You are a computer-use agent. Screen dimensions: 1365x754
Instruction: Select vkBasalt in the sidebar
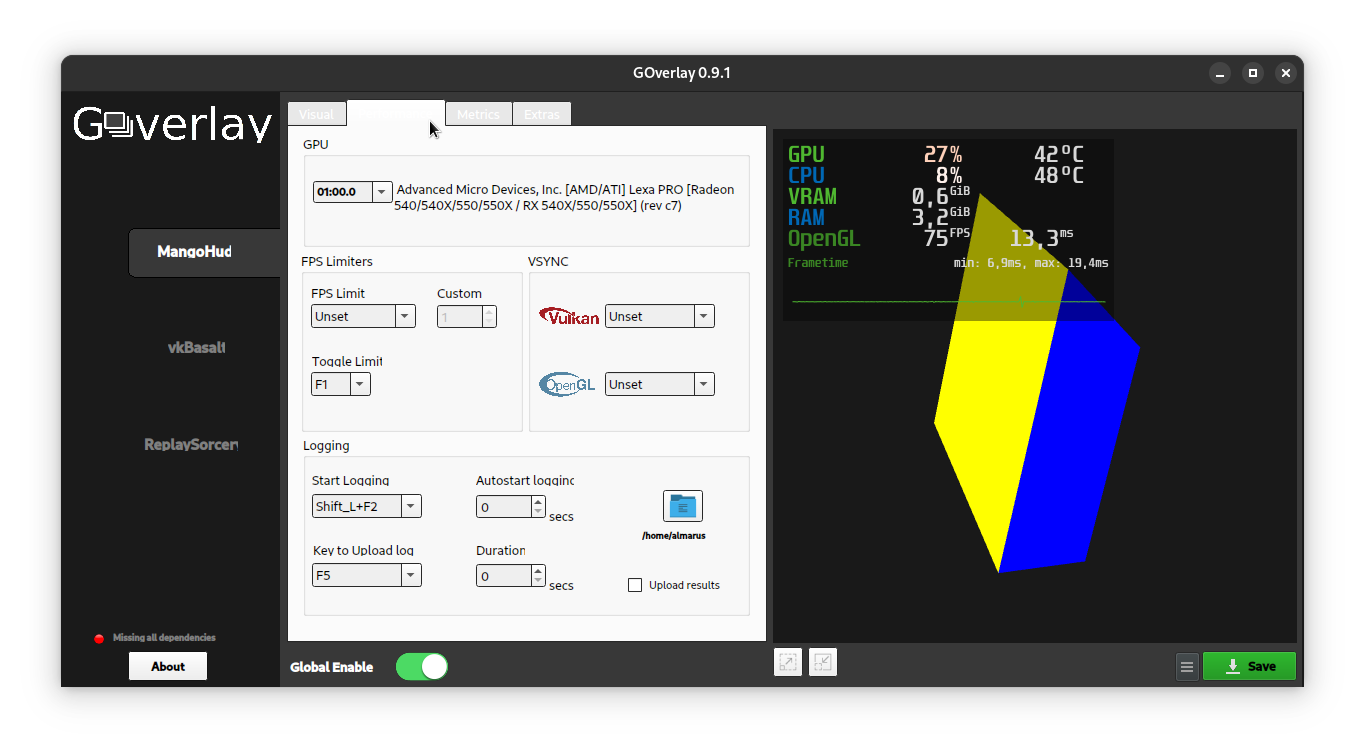[196, 348]
